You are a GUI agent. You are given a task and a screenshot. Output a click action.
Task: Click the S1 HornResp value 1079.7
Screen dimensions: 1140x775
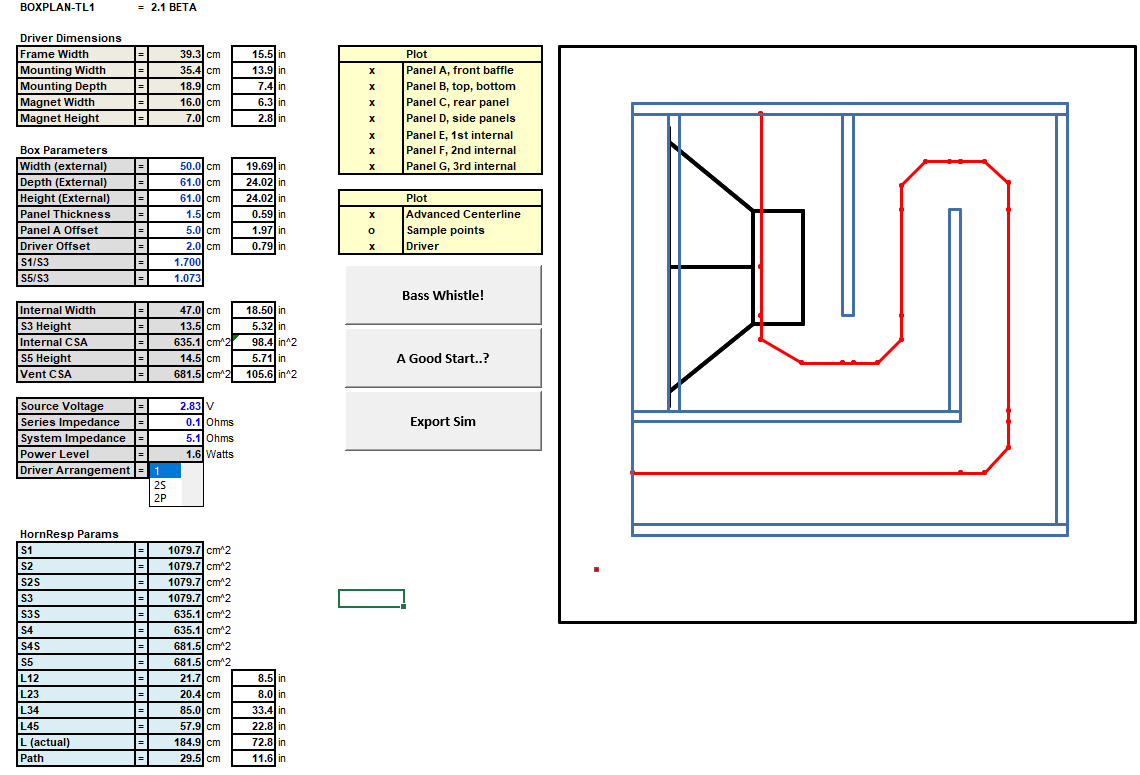click(176, 550)
